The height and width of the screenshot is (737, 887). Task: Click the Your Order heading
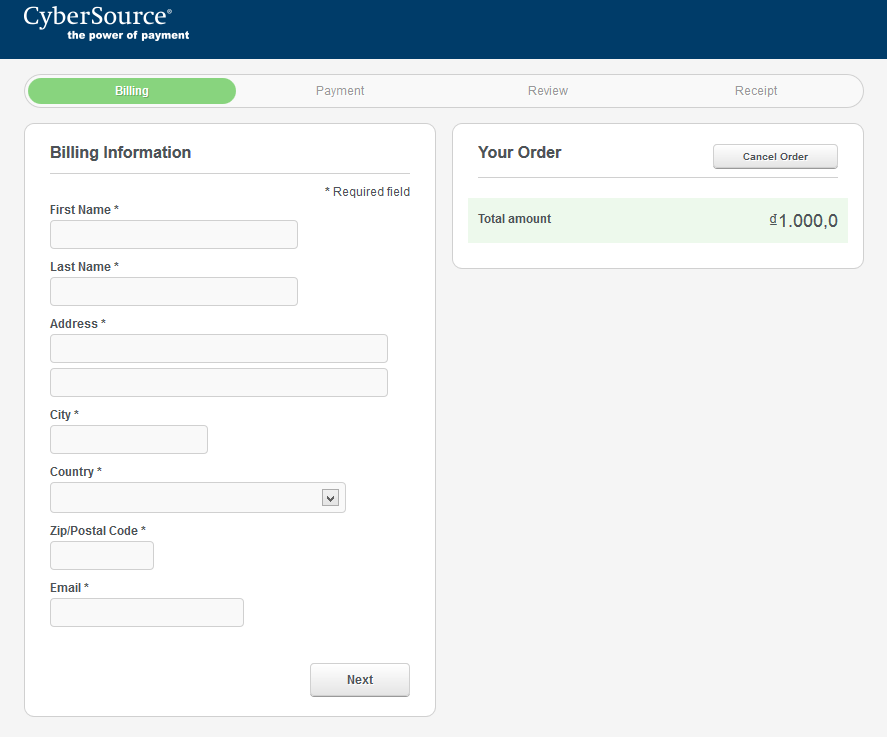519,153
